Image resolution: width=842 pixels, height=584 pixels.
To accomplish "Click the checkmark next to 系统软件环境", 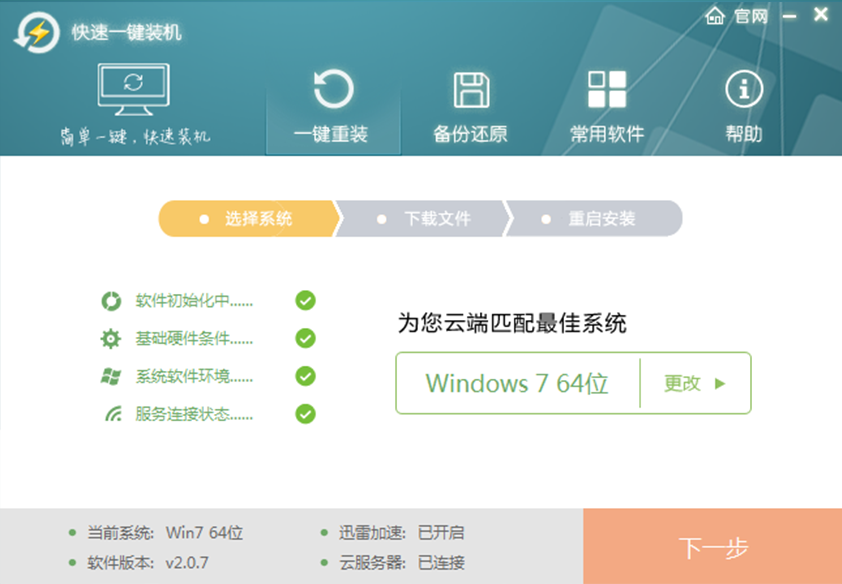I will [306, 376].
